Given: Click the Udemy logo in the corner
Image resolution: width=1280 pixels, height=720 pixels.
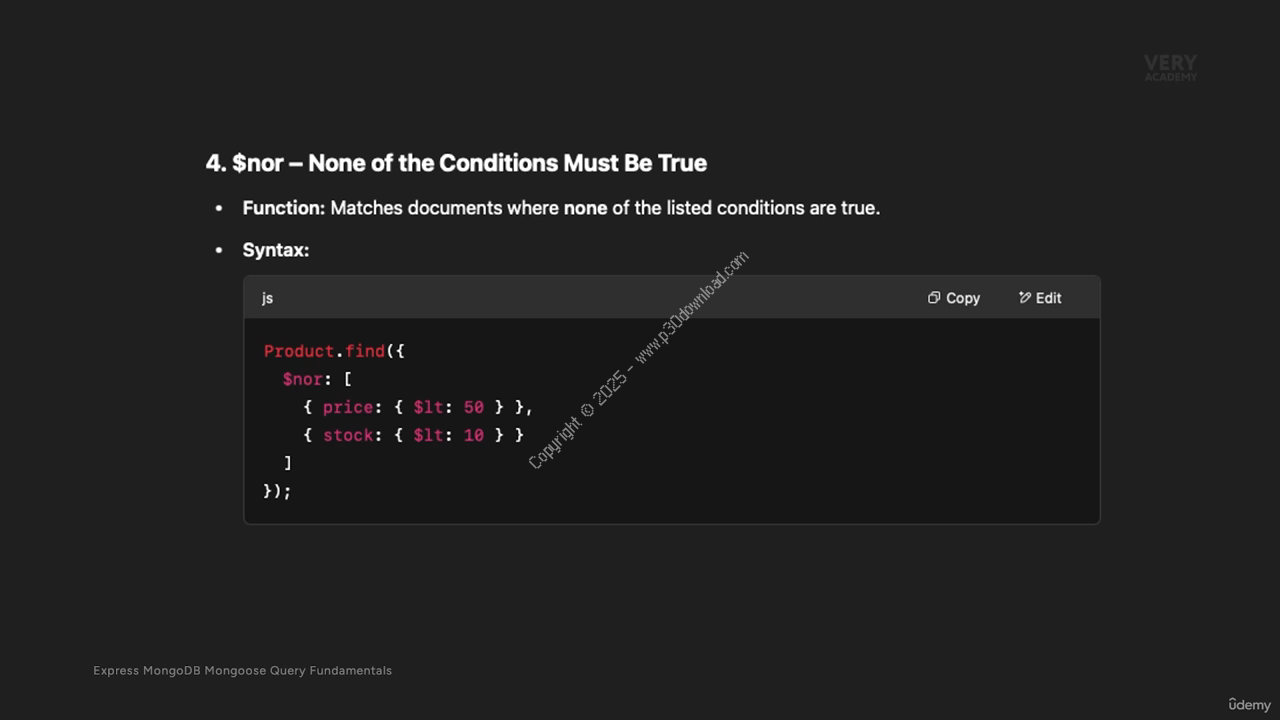Looking at the screenshot, I should click(1250, 704).
